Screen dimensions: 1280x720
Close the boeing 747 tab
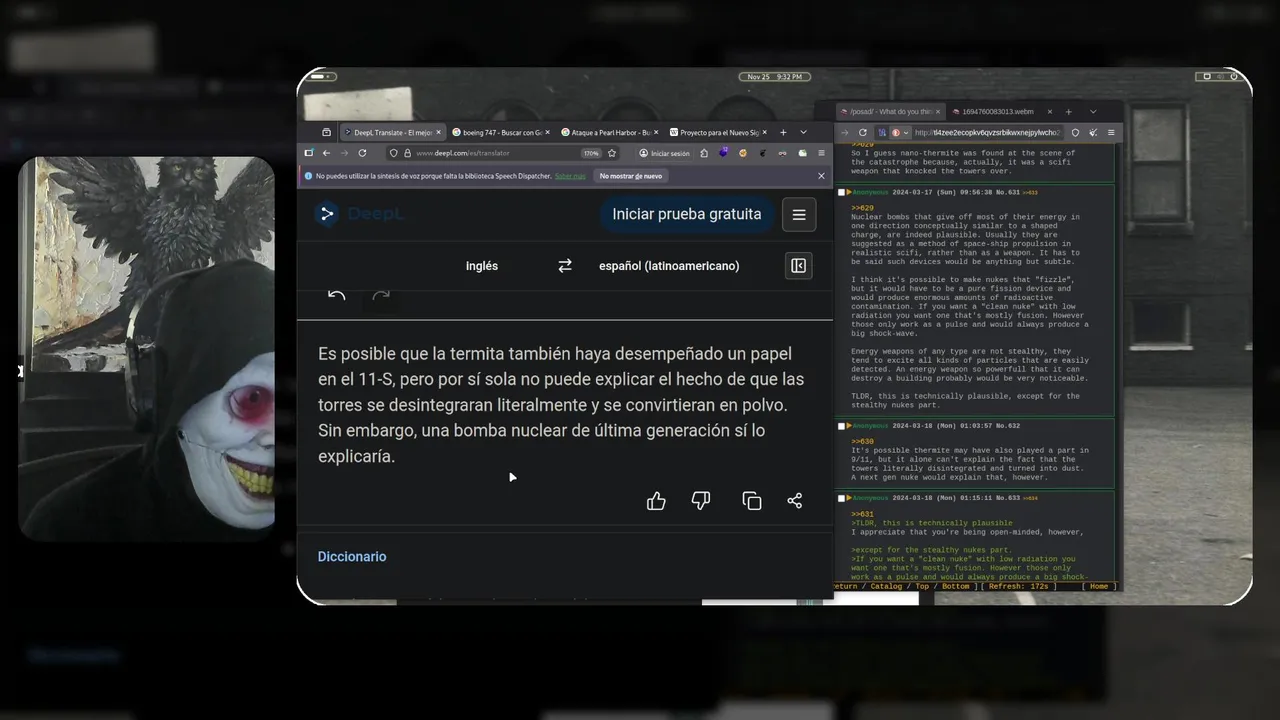(548, 133)
